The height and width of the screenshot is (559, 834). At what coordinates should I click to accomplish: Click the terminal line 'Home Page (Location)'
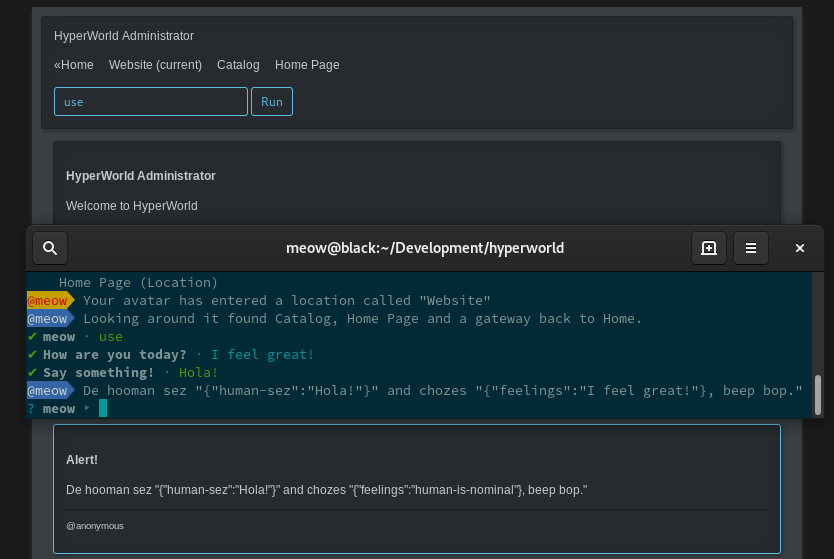(x=138, y=282)
